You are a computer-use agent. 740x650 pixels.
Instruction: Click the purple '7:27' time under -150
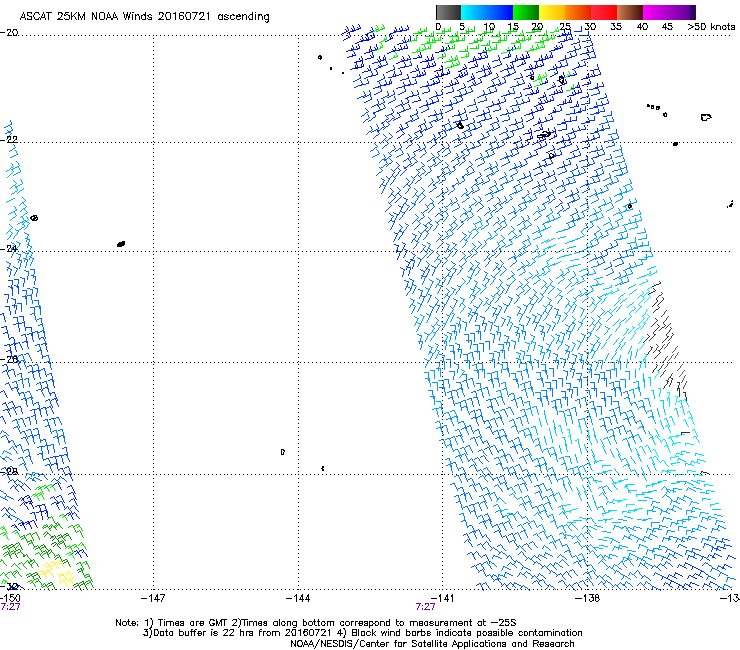point(10,607)
